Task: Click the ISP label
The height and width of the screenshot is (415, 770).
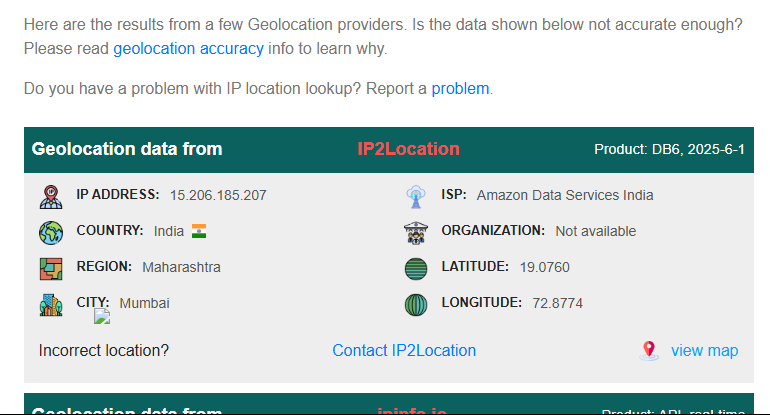Action: pyautogui.click(x=454, y=194)
